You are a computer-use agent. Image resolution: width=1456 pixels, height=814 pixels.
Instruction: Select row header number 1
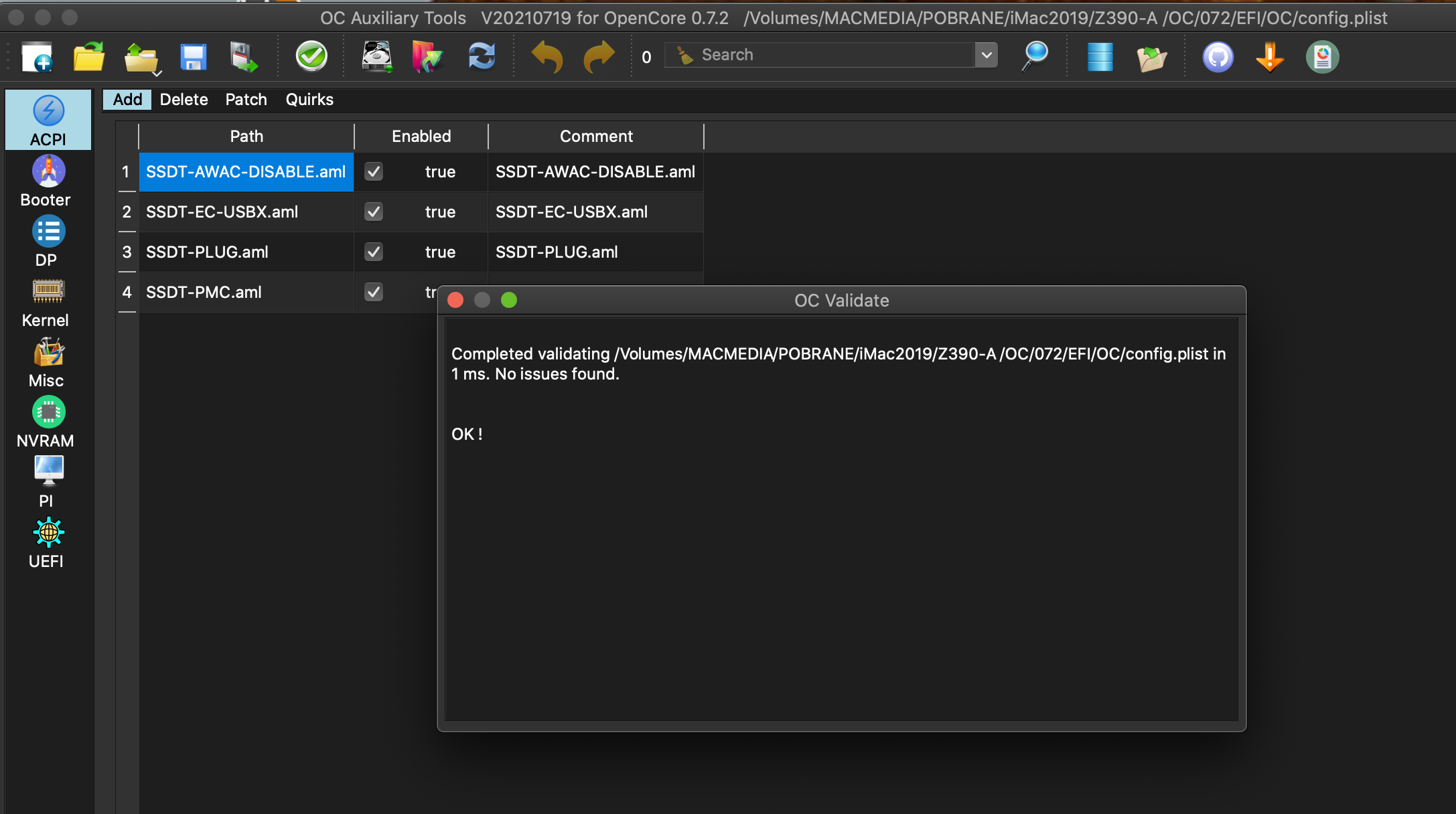[x=127, y=172]
